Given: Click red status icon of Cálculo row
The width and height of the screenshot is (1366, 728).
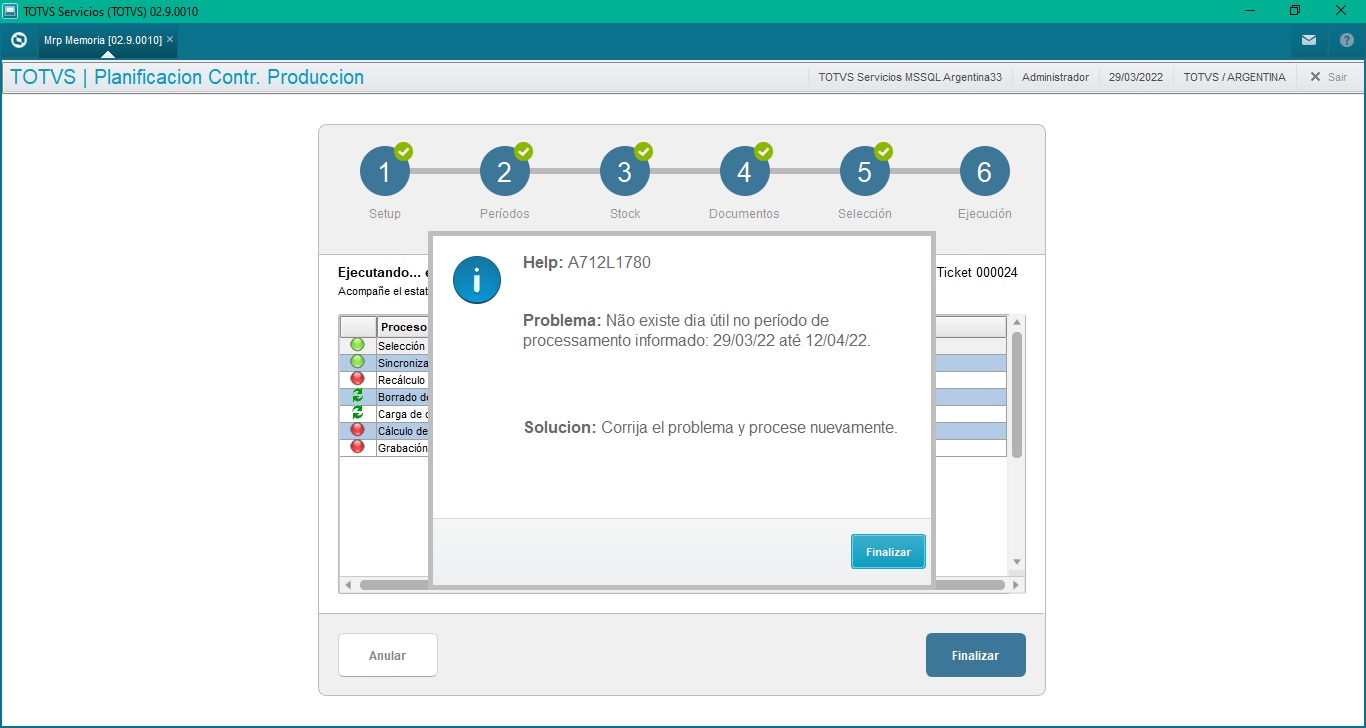Looking at the screenshot, I should pyautogui.click(x=357, y=430).
